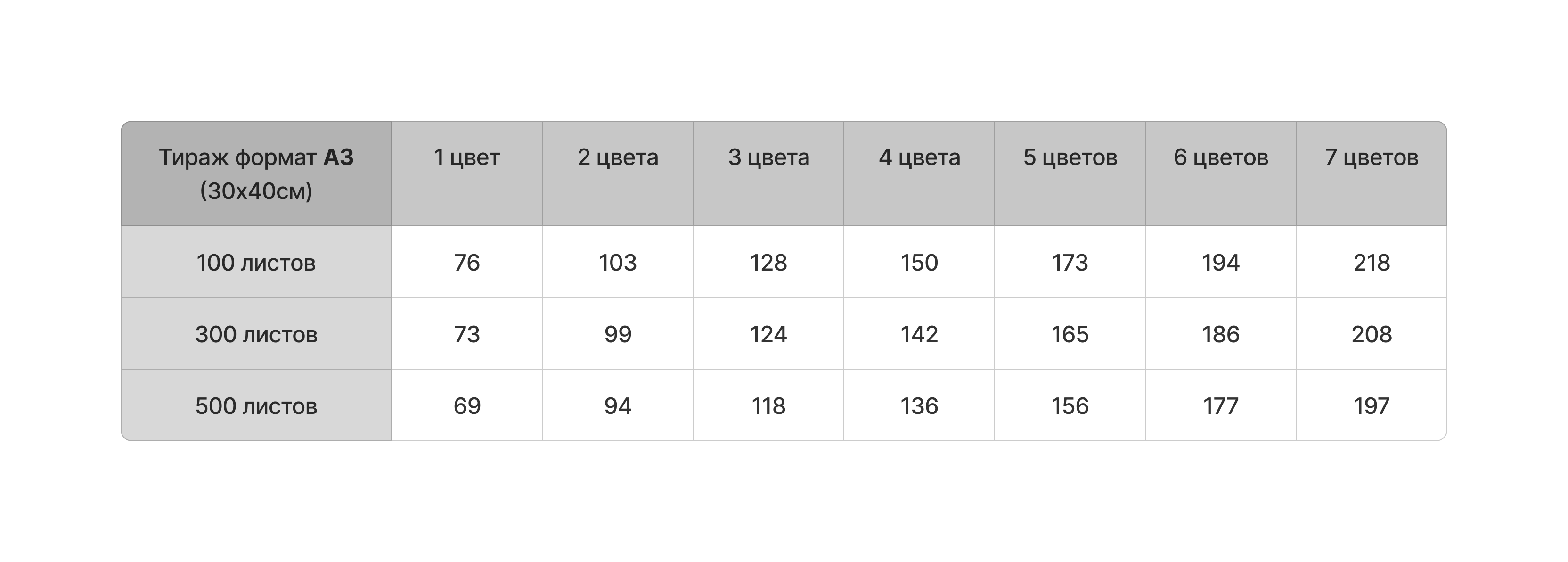Viewport: 1568px width, 562px height.
Task: Click the '100 листов' row label
Action: point(256,263)
